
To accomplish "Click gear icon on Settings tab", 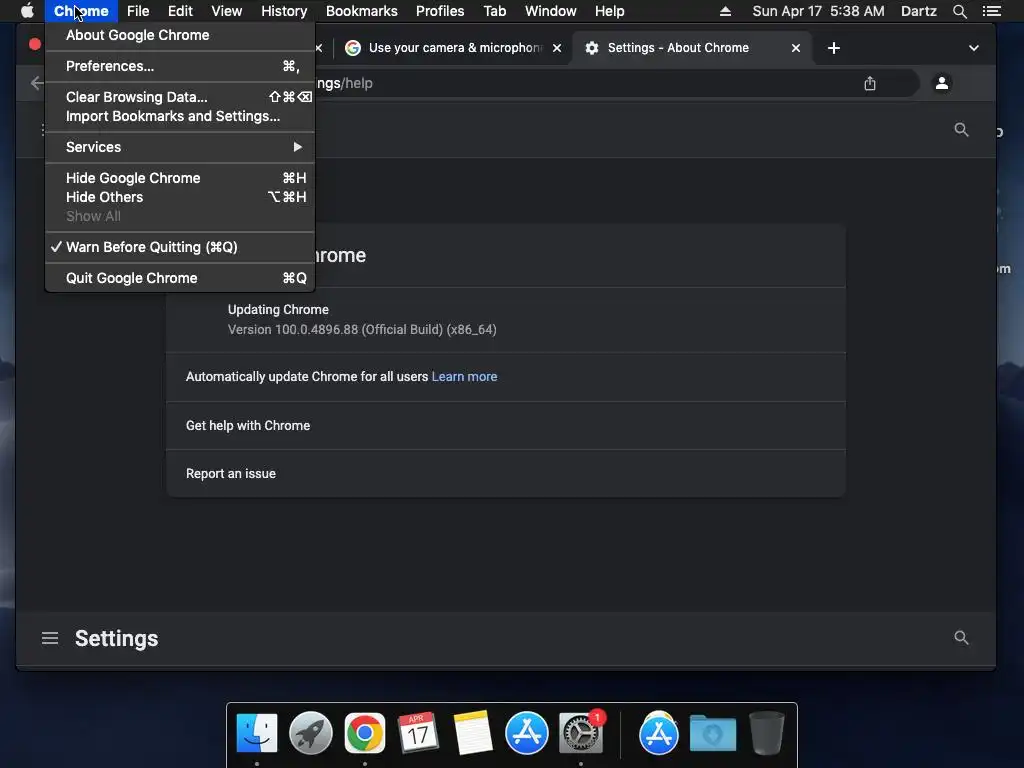I will click(592, 48).
